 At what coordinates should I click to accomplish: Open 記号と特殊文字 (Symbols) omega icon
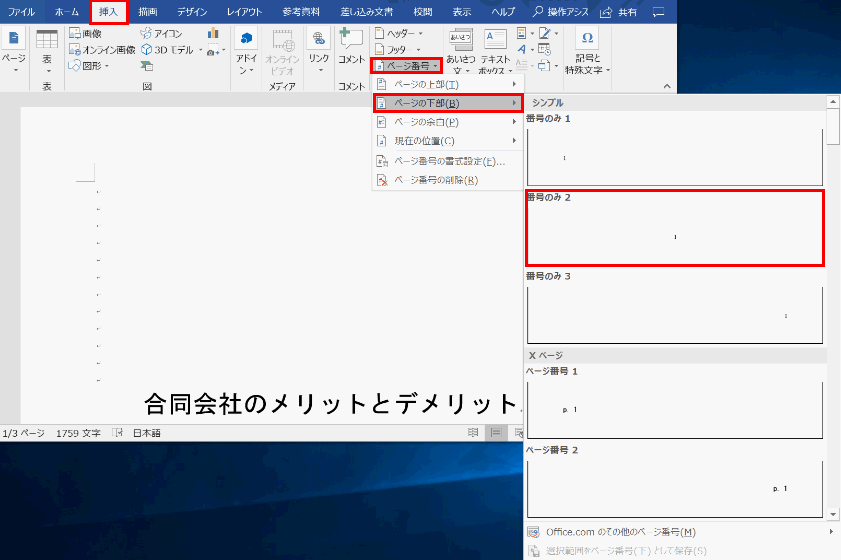click(x=588, y=40)
